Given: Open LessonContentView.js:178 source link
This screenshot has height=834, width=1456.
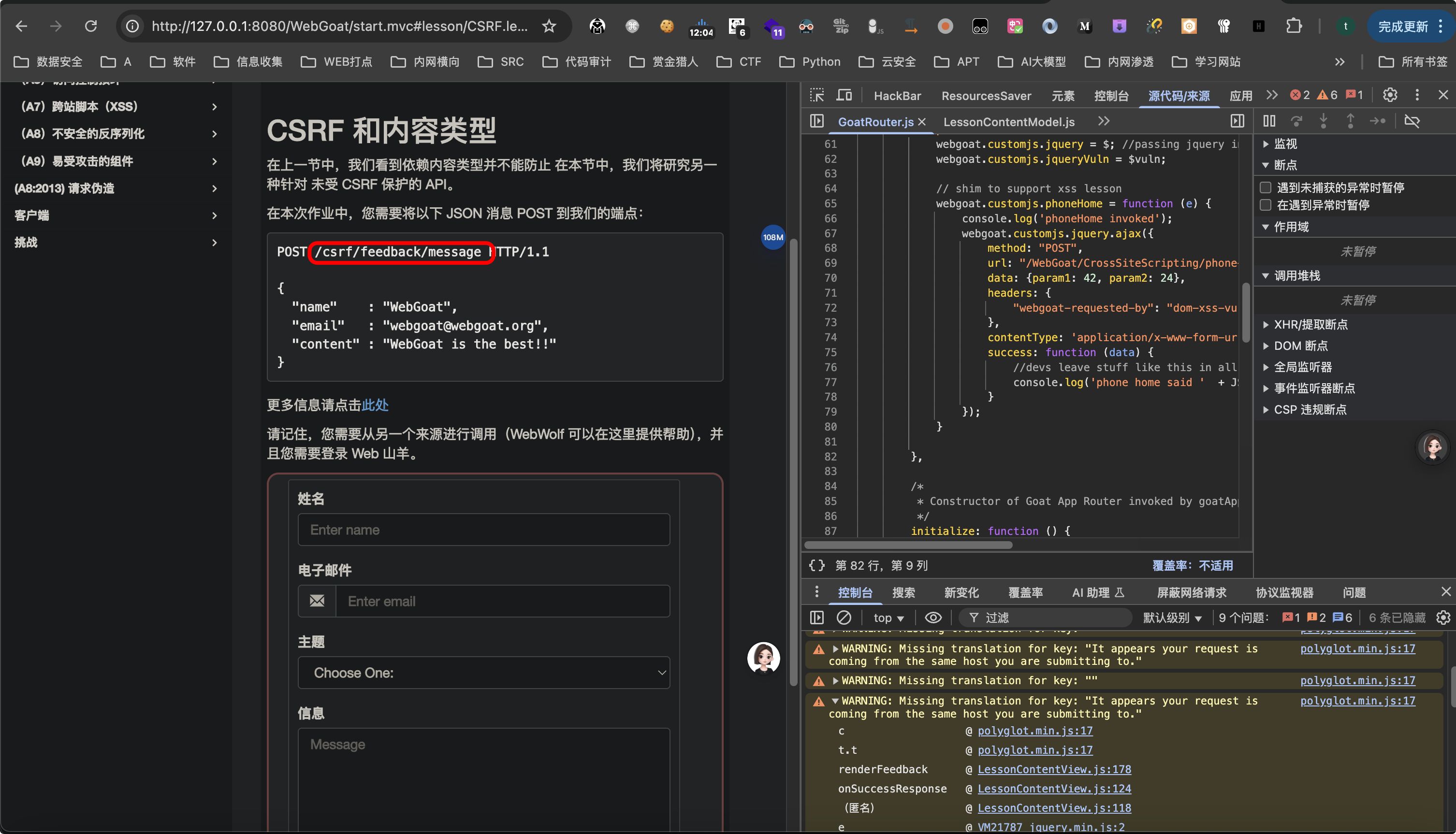Looking at the screenshot, I should [1054, 769].
